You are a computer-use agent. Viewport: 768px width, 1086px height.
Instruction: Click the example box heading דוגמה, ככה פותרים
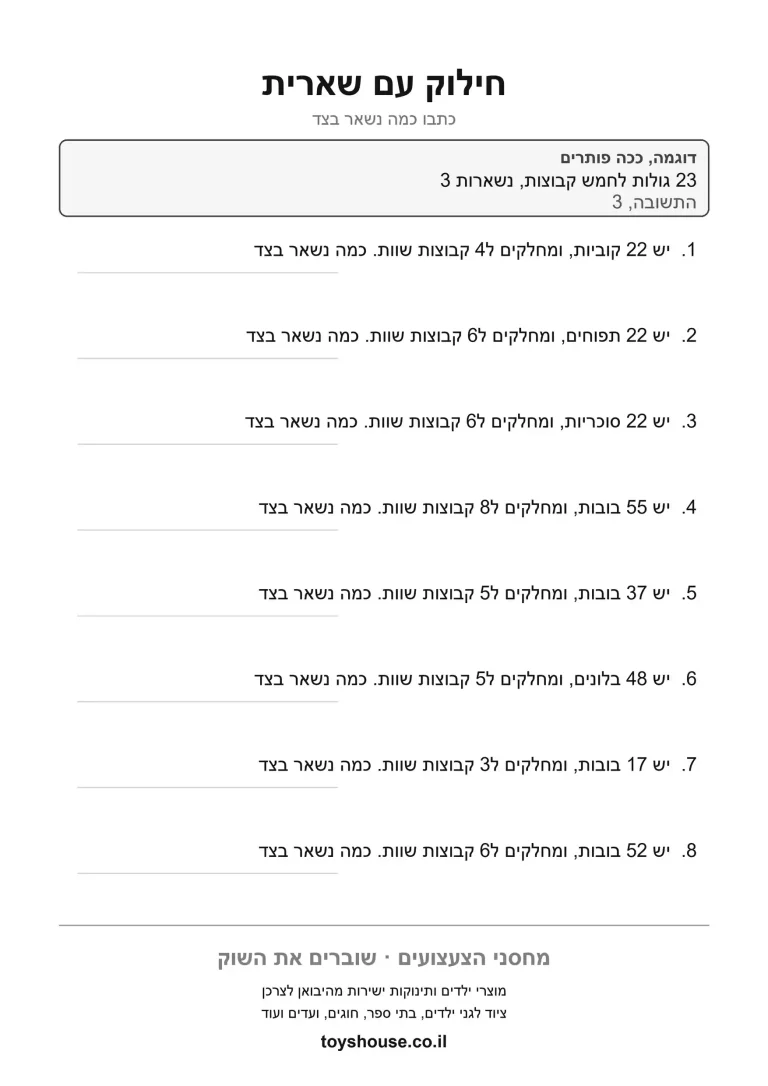click(628, 159)
